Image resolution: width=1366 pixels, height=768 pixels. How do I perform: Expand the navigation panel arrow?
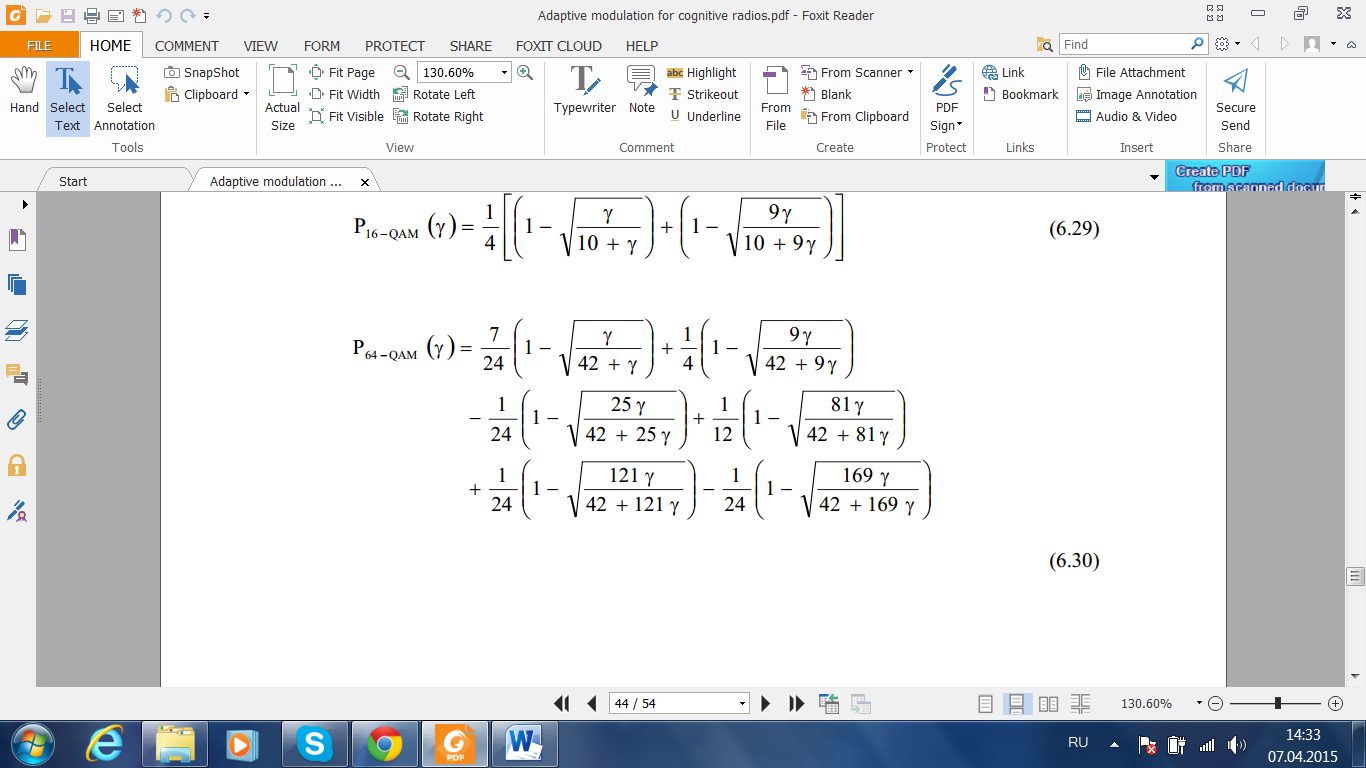pos(25,204)
